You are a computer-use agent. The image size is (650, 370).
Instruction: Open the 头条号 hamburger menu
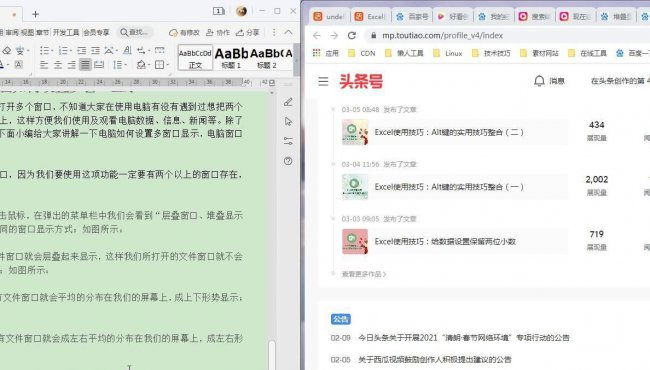click(x=323, y=81)
